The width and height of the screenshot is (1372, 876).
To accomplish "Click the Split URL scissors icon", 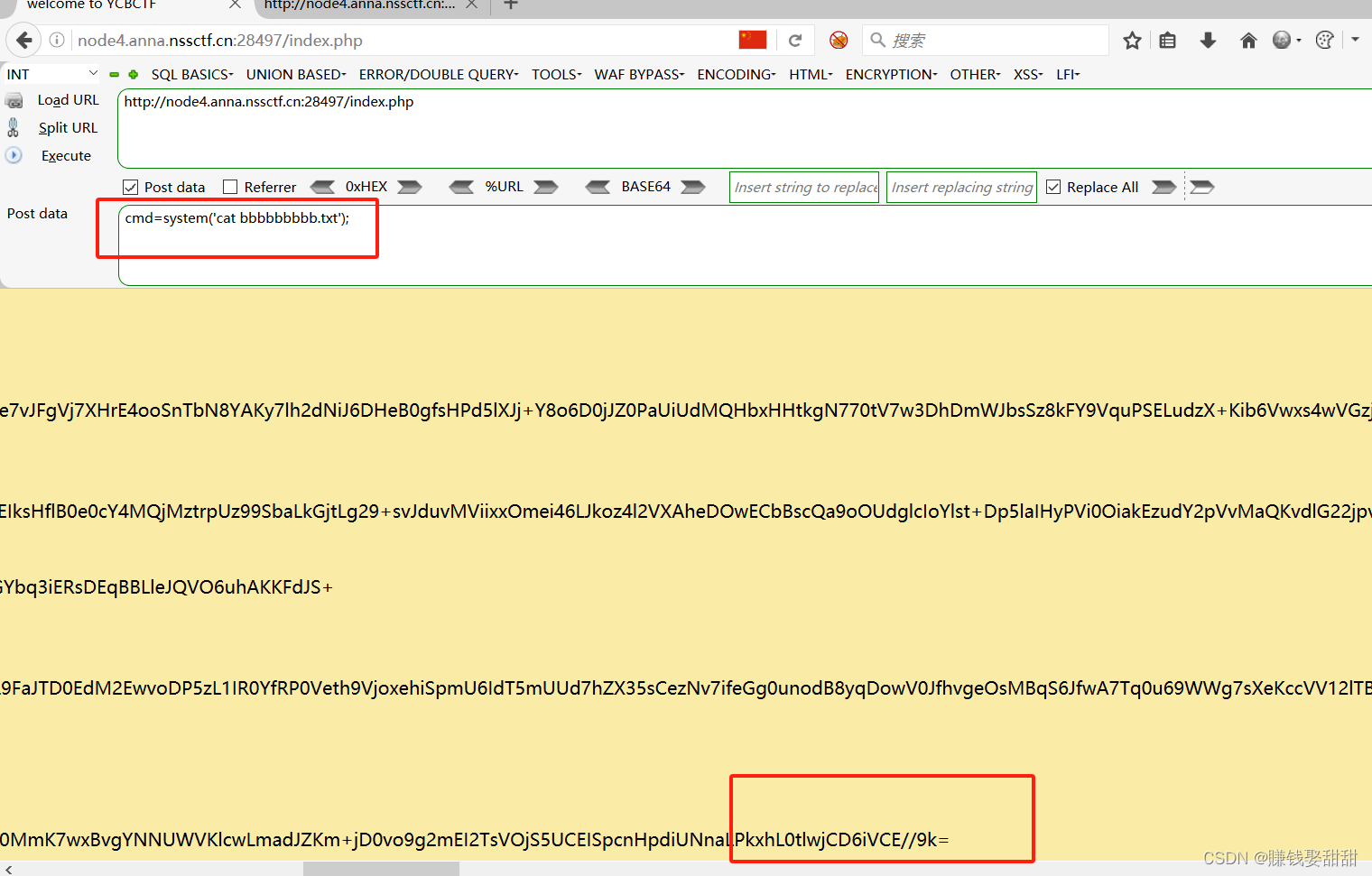I will tap(14, 127).
